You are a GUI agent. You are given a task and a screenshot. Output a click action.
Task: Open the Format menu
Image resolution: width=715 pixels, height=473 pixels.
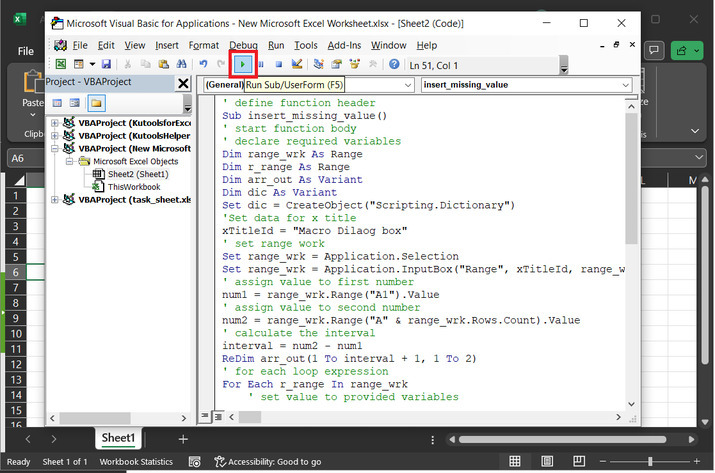coord(204,45)
